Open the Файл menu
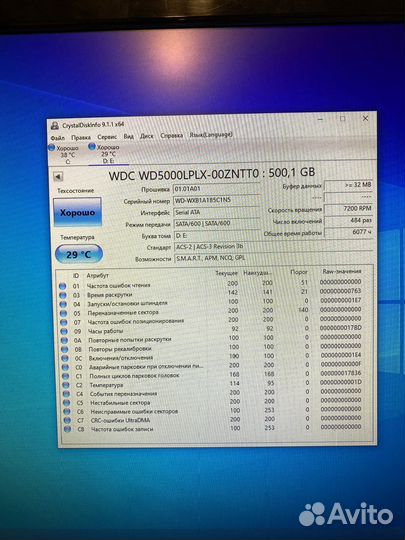 click(x=58, y=138)
